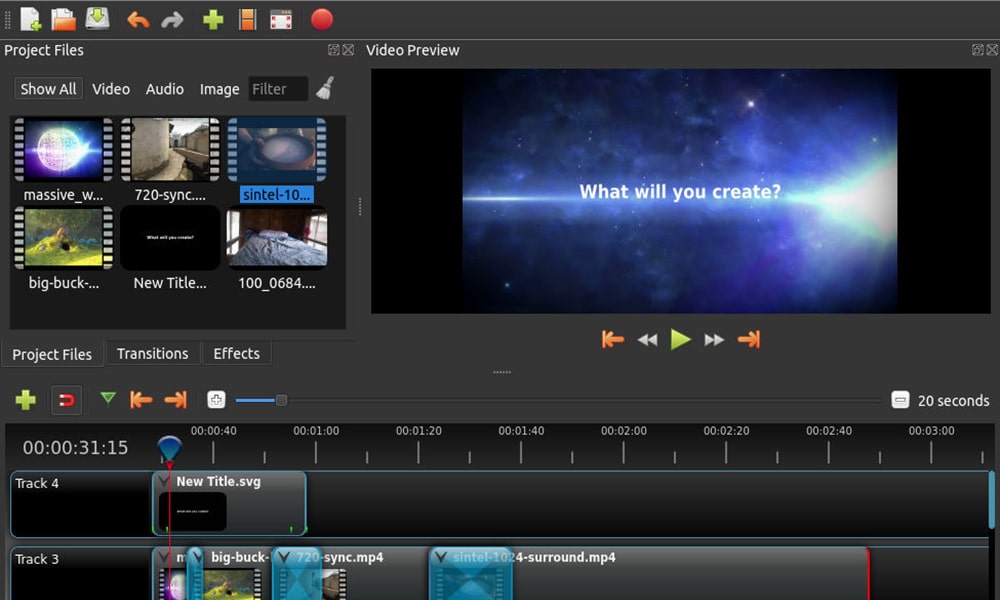Screen dimensions: 1000x600
Task: Click the video preview frame
Action: [x=680, y=191]
